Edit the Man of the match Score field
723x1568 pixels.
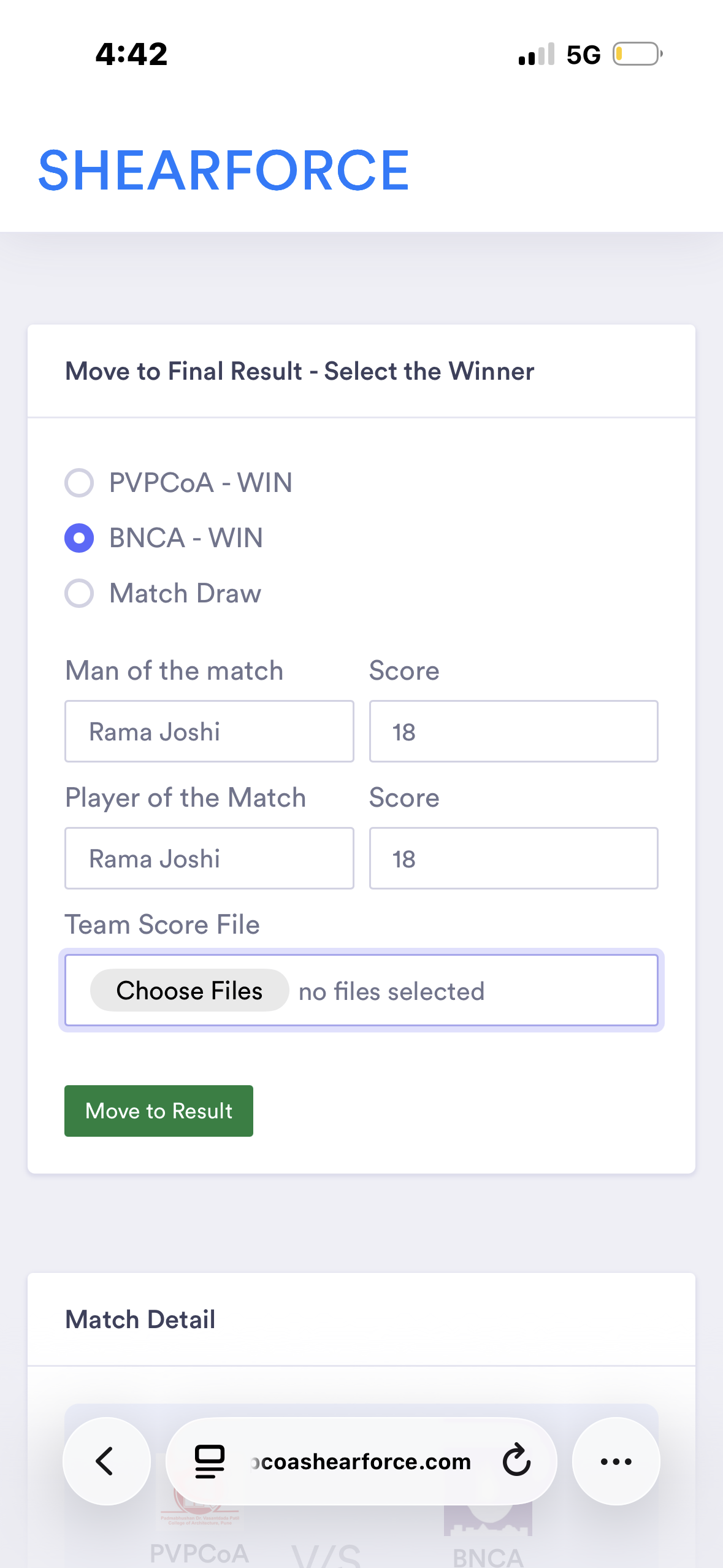click(x=513, y=731)
